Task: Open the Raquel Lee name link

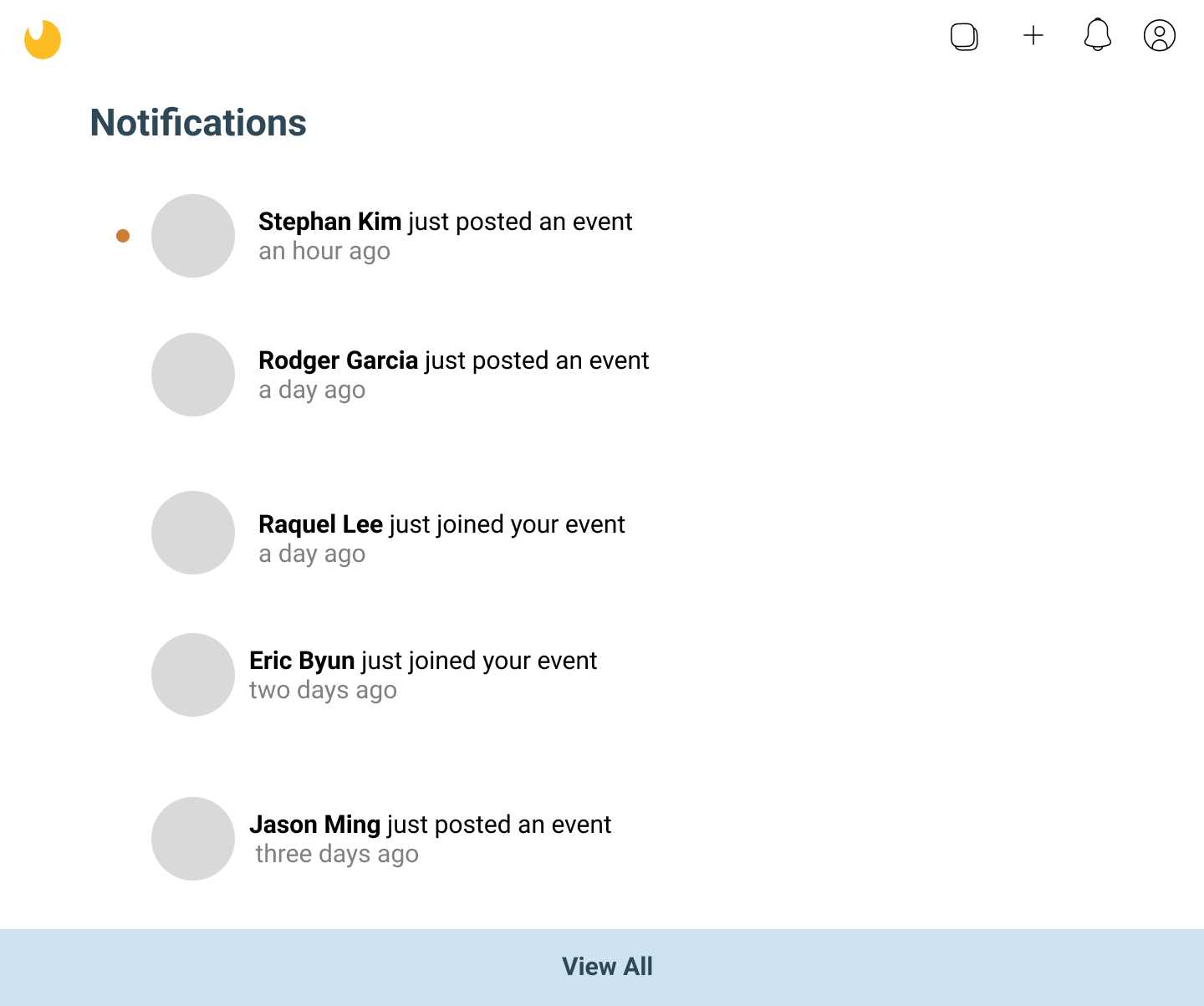Action: (x=320, y=524)
